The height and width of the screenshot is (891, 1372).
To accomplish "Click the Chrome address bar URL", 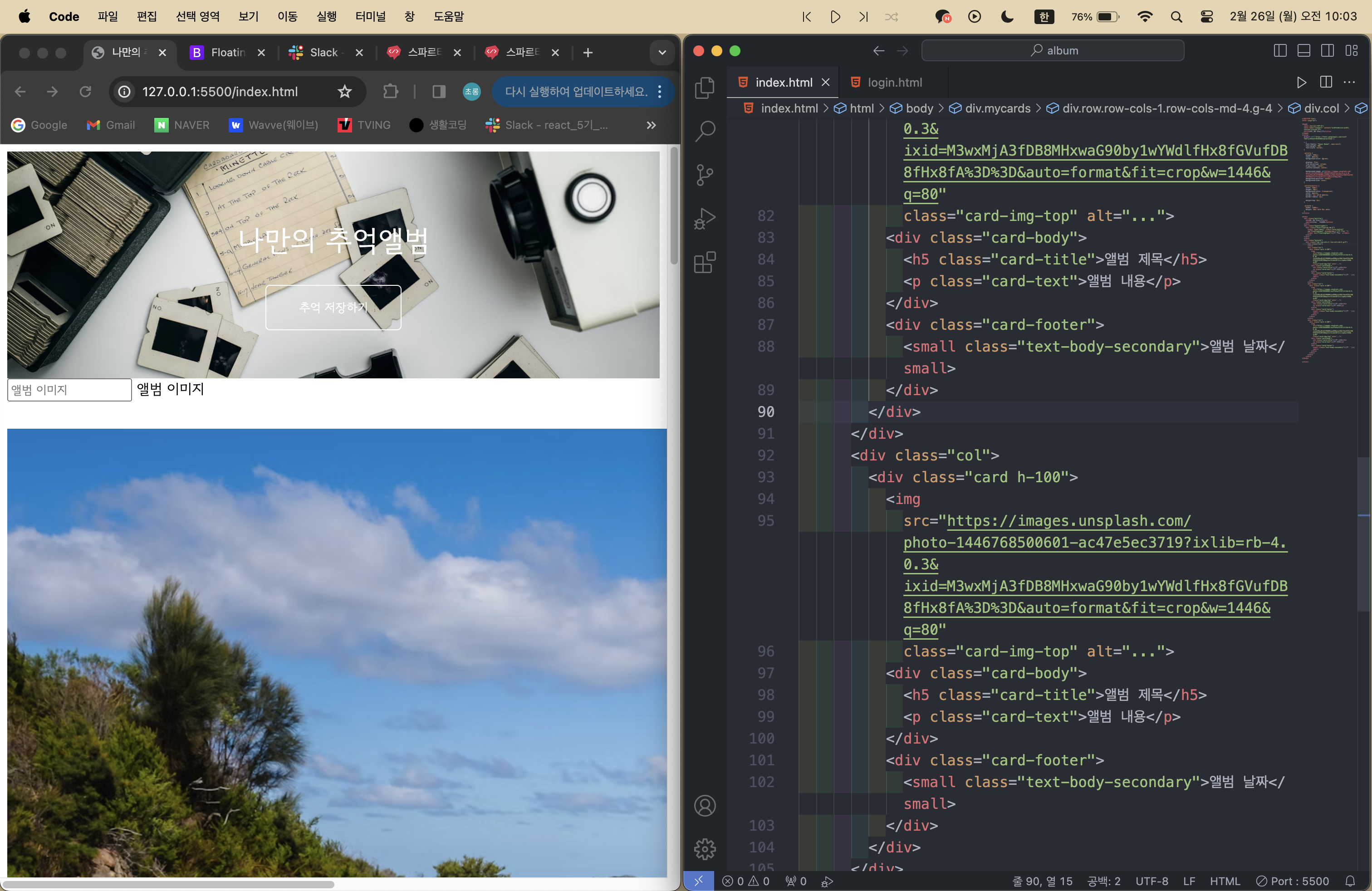I will tap(220, 92).
